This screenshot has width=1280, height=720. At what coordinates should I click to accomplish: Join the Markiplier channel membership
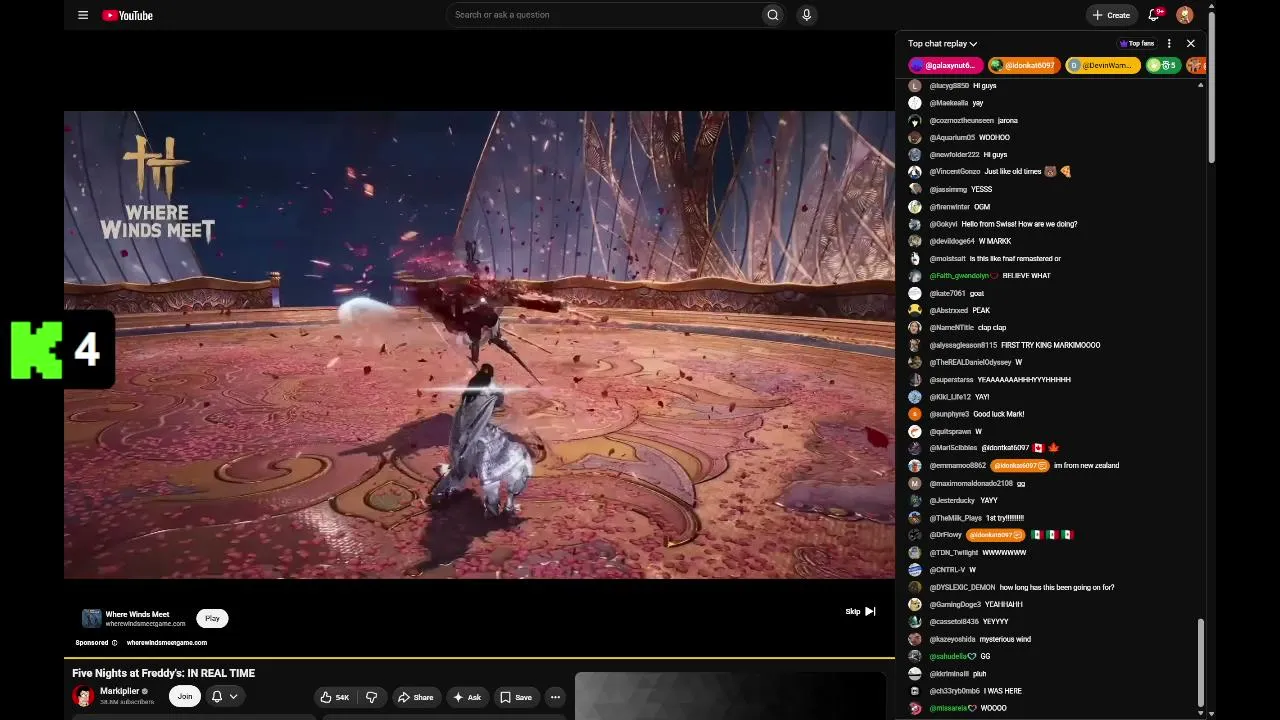coord(184,696)
